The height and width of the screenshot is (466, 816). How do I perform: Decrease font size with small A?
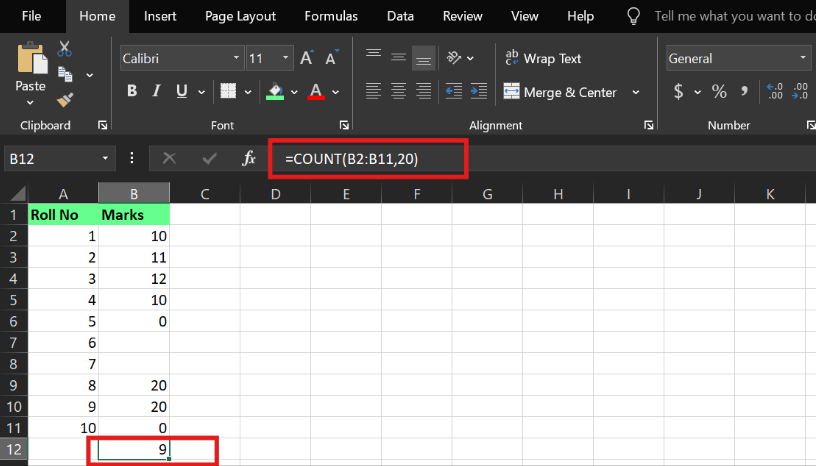click(x=332, y=58)
